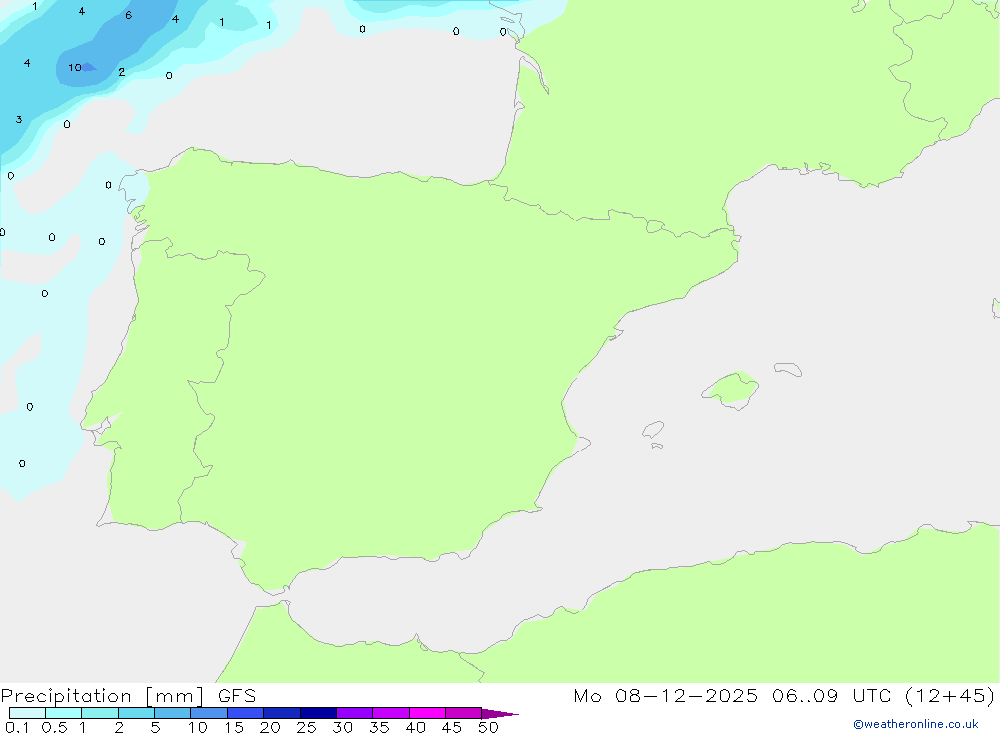The width and height of the screenshot is (1000, 733).
Task: Select the '06..09 UTC' time text
Action: 831,695
